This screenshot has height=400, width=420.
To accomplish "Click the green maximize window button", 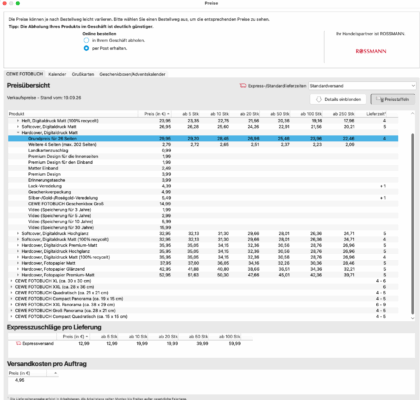I will (18, 3).
